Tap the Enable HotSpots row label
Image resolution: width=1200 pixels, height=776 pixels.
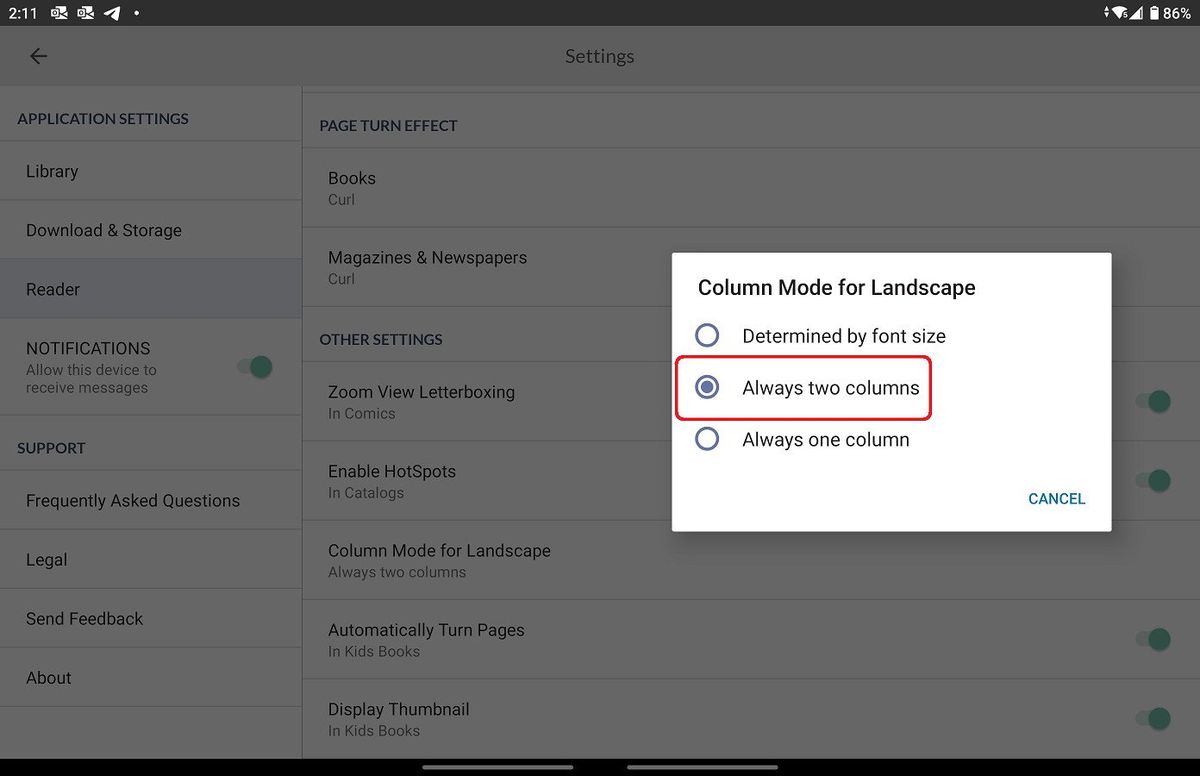pos(392,471)
